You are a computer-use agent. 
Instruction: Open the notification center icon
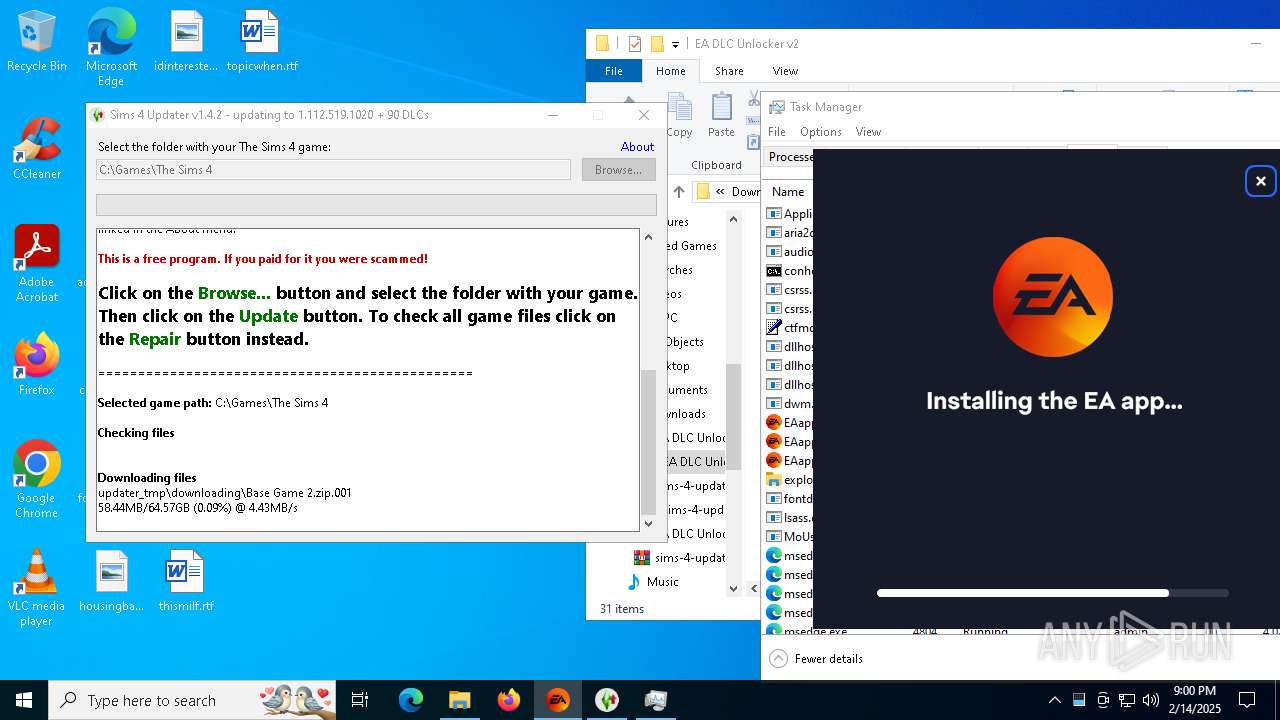pos(1247,700)
